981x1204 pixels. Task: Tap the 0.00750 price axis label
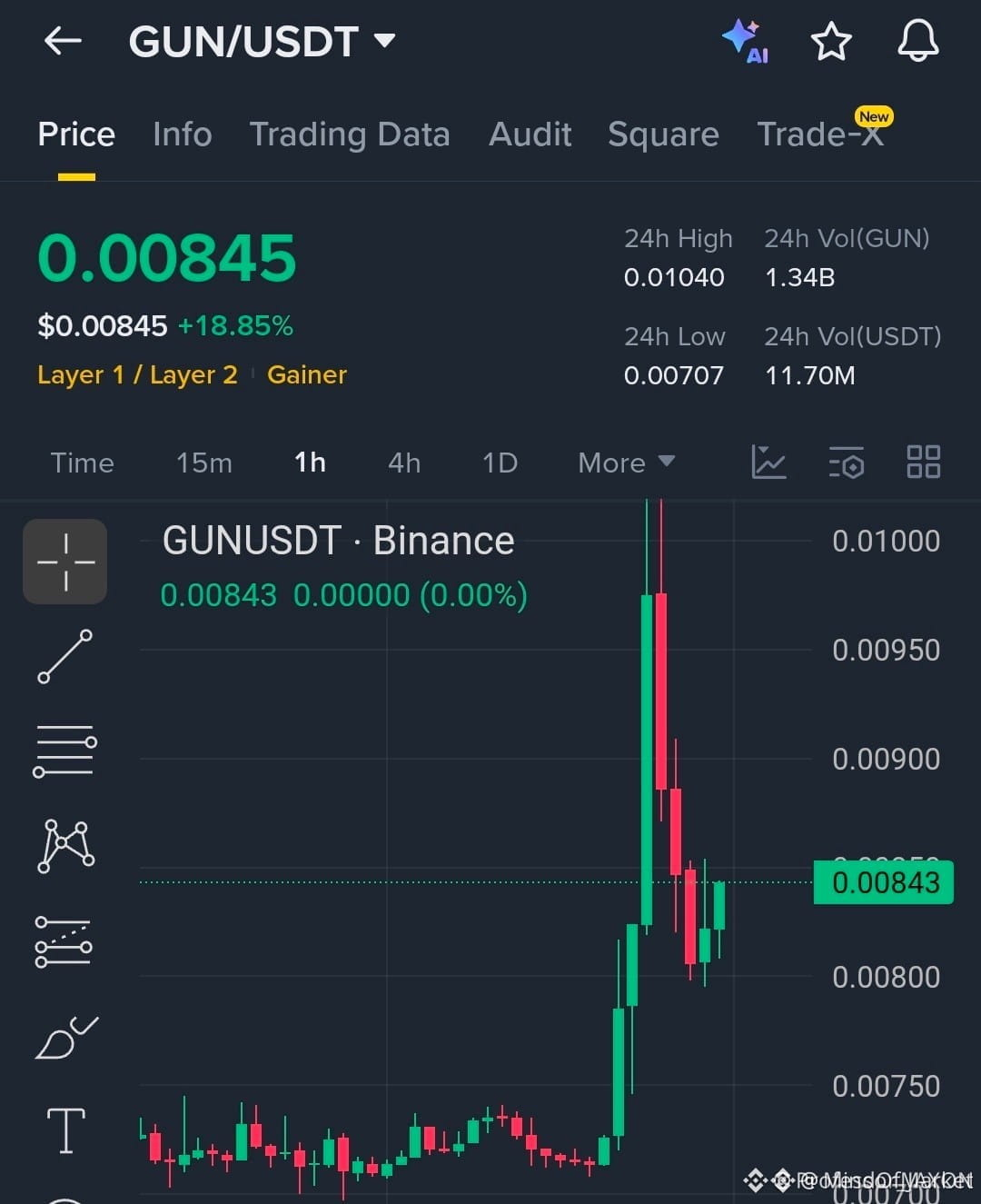(886, 1086)
